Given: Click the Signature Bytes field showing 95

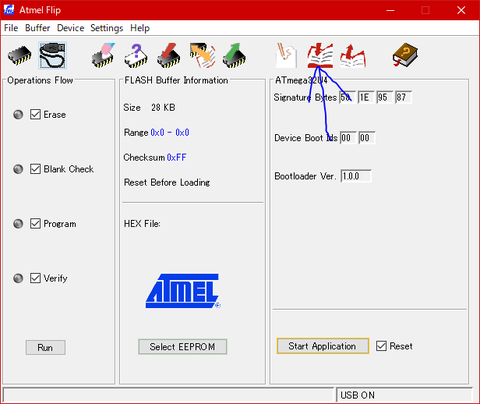Looking at the screenshot, I should pyautogui.click(x=384, y=97).
